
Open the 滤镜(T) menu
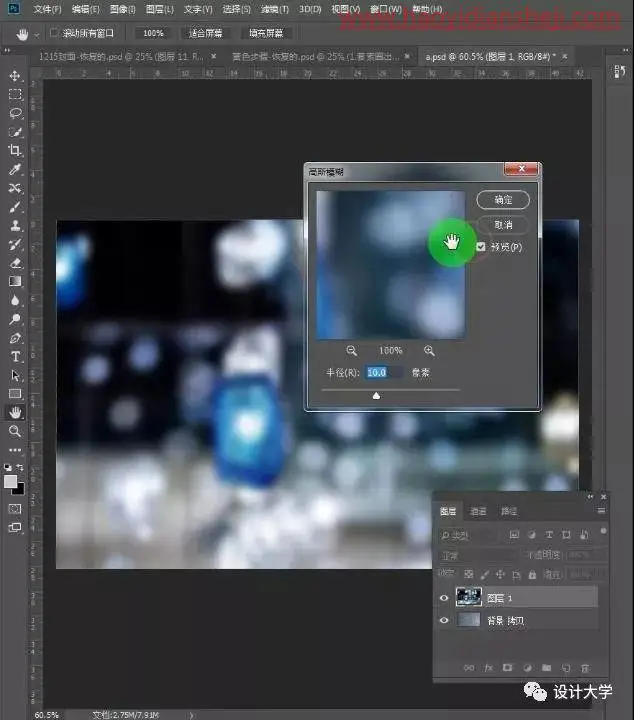pyautogui.click(x=275, y=9)
